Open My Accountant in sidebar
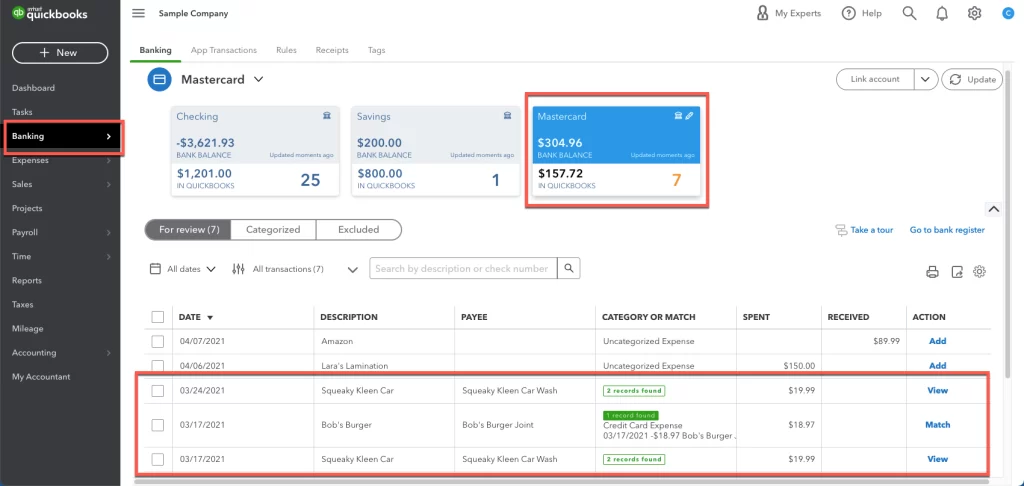This screenshot has height=486, width=1024. click(41, 377)
